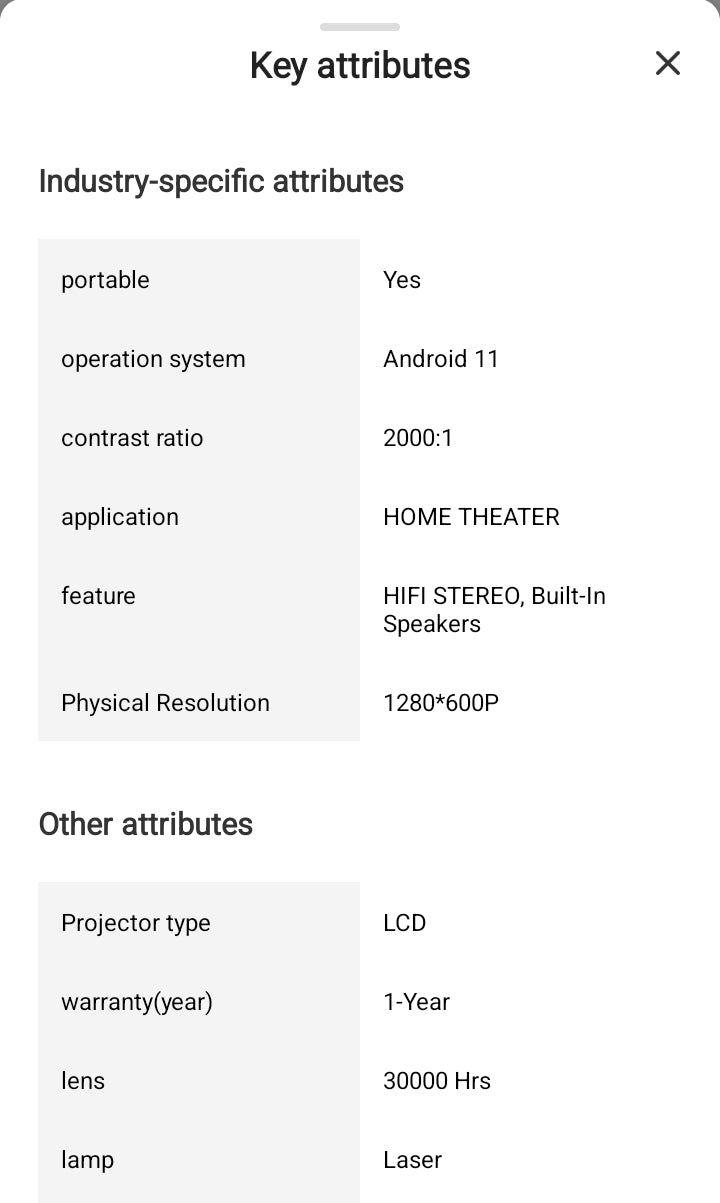Select the Projector type label

click(x=136, y=923)
